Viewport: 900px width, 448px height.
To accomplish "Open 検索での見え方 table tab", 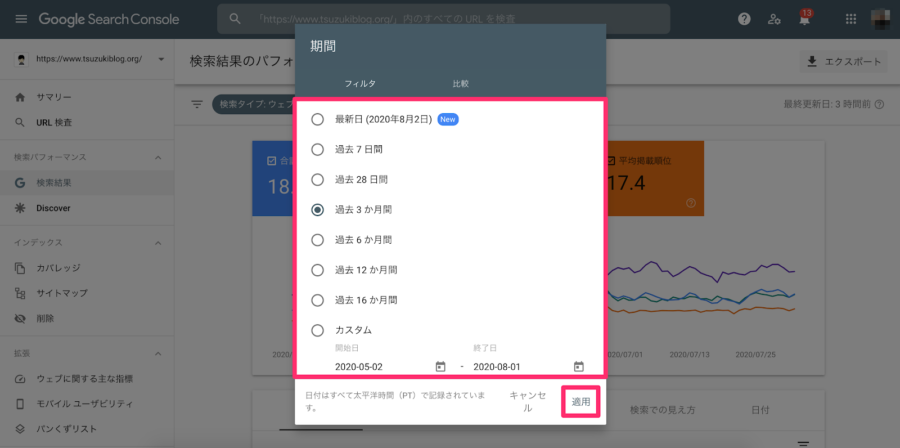I will 662,410.
